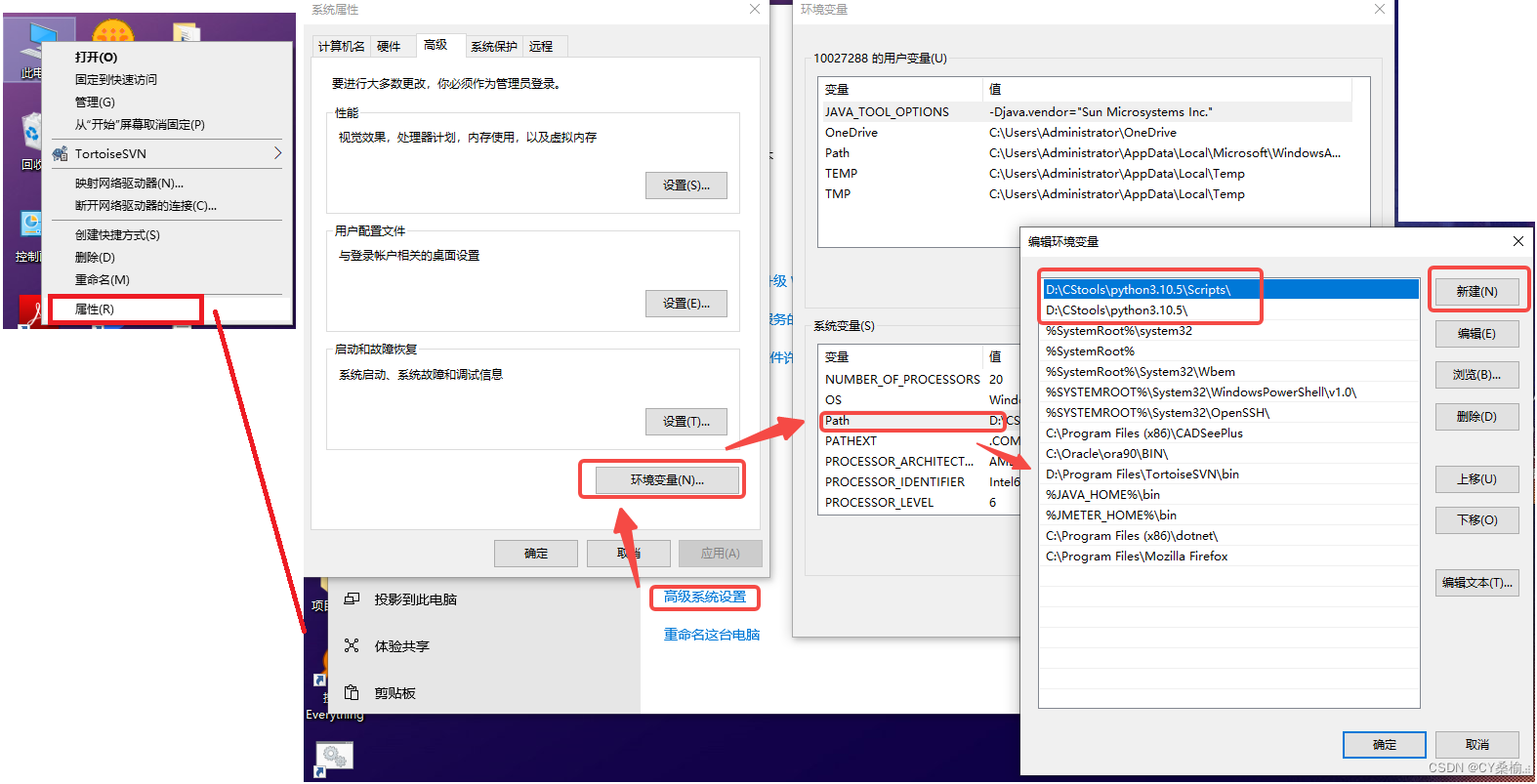1537x784 pixels.
Task: Select the PROCESSOR_IDENTIFIER system variable row
Action: 920,482
